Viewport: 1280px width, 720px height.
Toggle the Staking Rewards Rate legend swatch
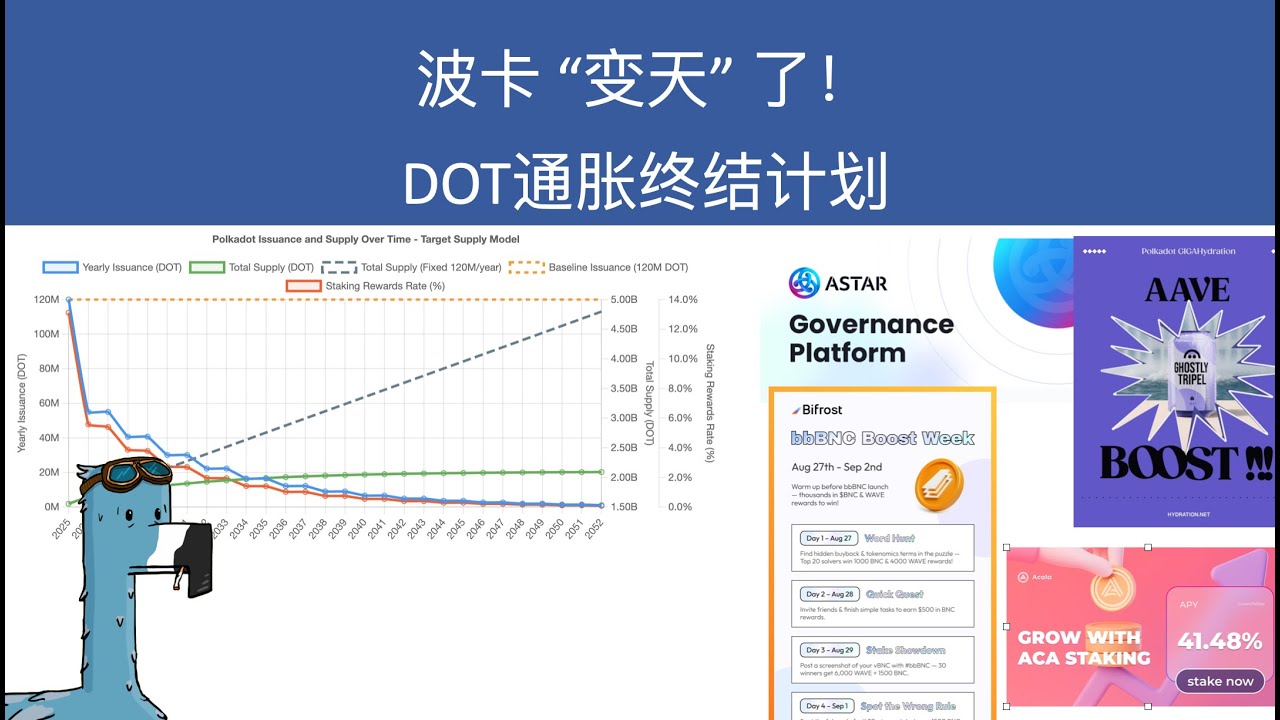[303, 286]
